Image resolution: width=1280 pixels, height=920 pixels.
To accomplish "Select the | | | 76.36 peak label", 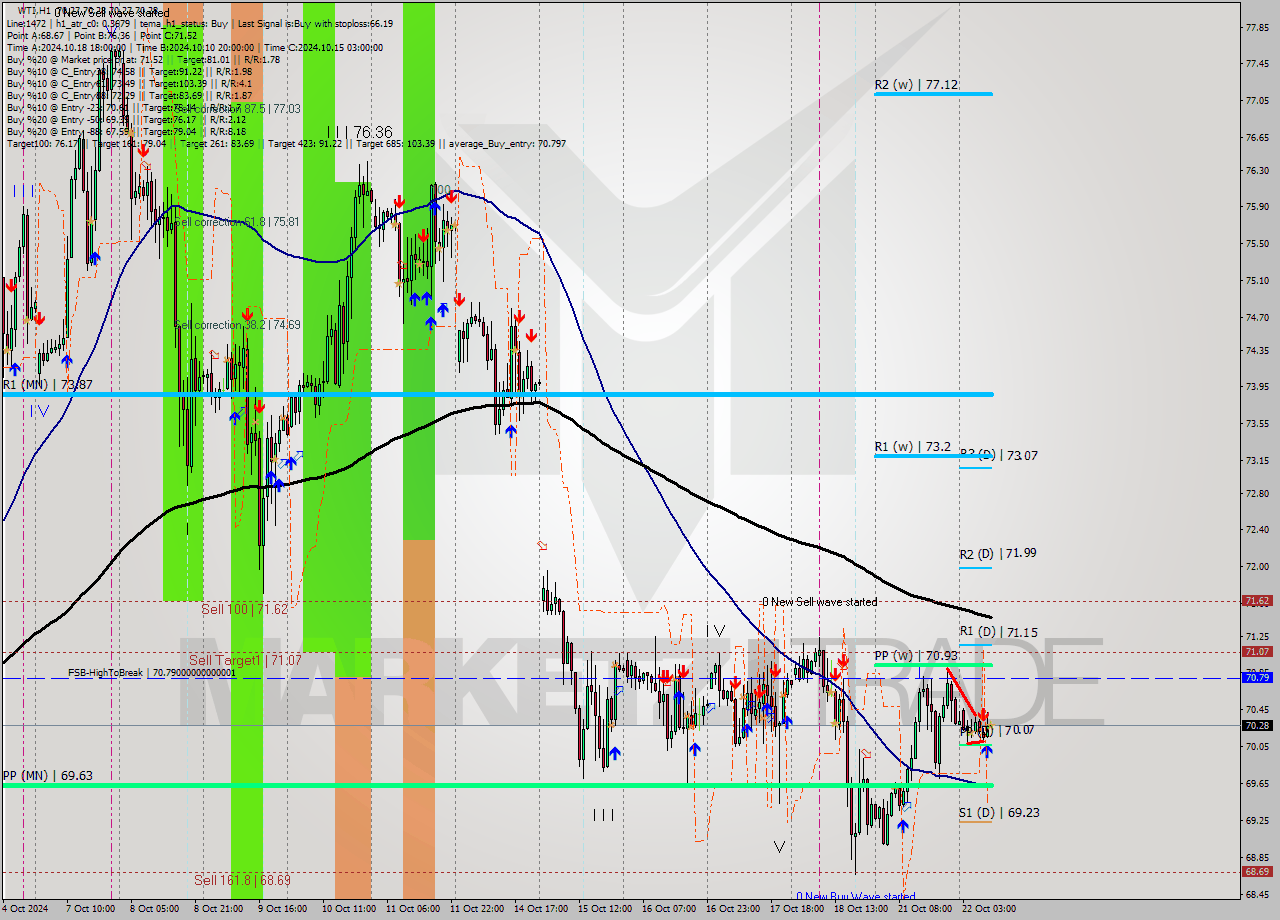I will [359, 132].
